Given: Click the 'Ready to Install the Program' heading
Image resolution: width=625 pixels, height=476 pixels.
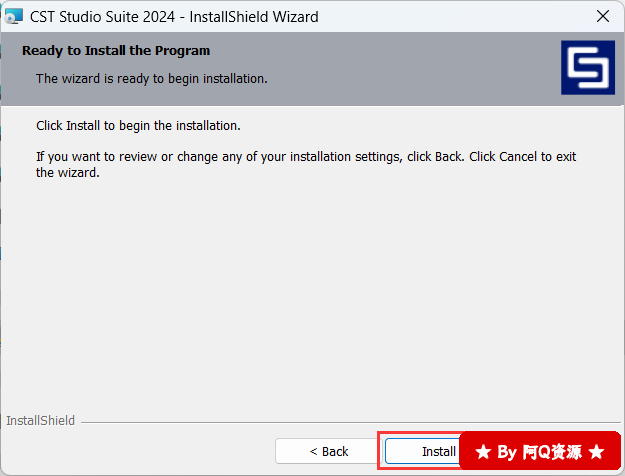Looking at the screenshot, I should coord(116,51).
